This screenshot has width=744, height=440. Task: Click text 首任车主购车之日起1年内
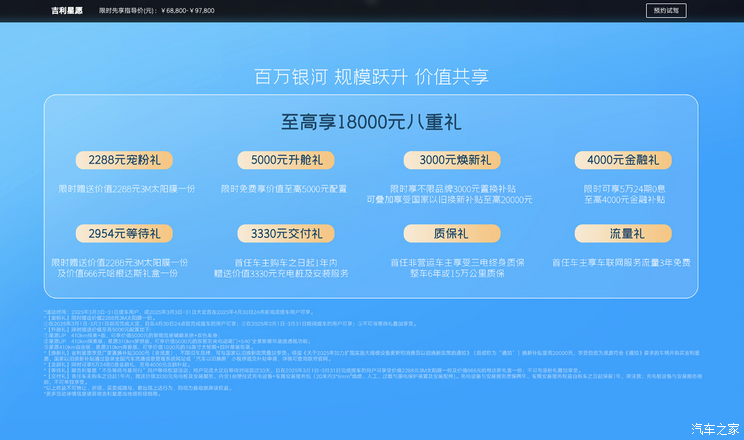286,262
